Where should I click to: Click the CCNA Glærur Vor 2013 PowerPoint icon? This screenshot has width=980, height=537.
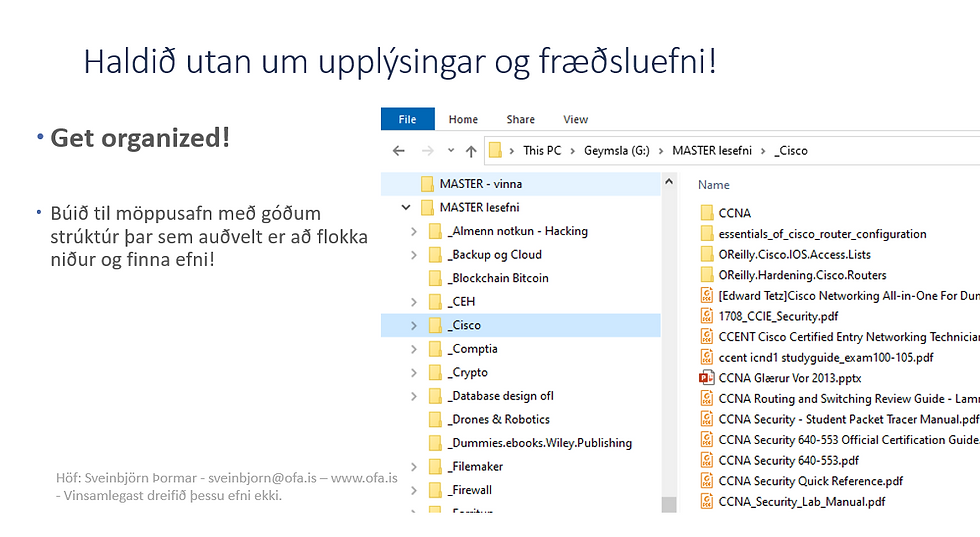[707, 378]
